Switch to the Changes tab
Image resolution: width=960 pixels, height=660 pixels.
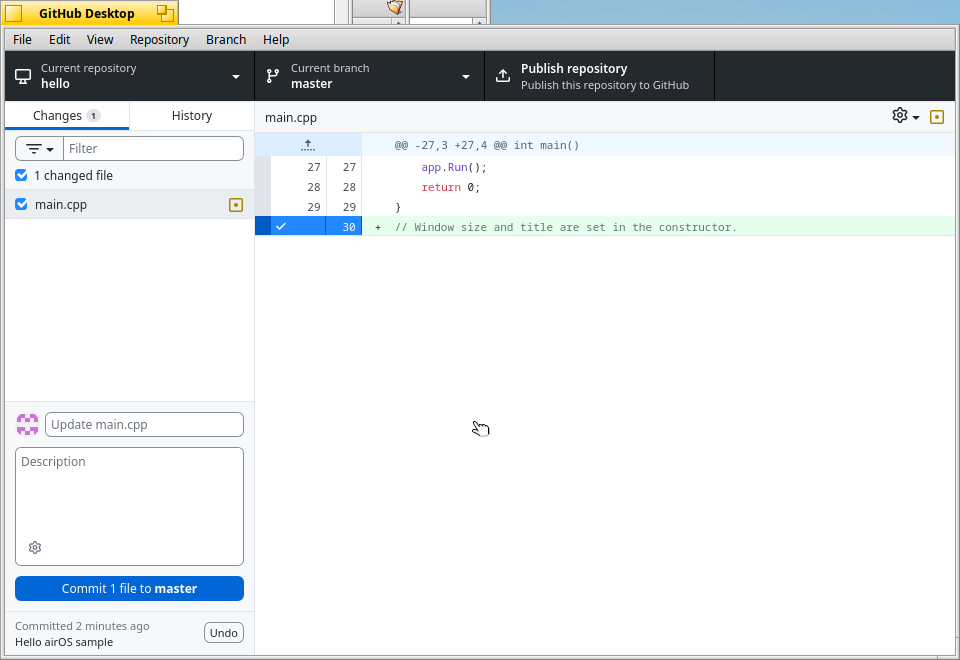67,116
